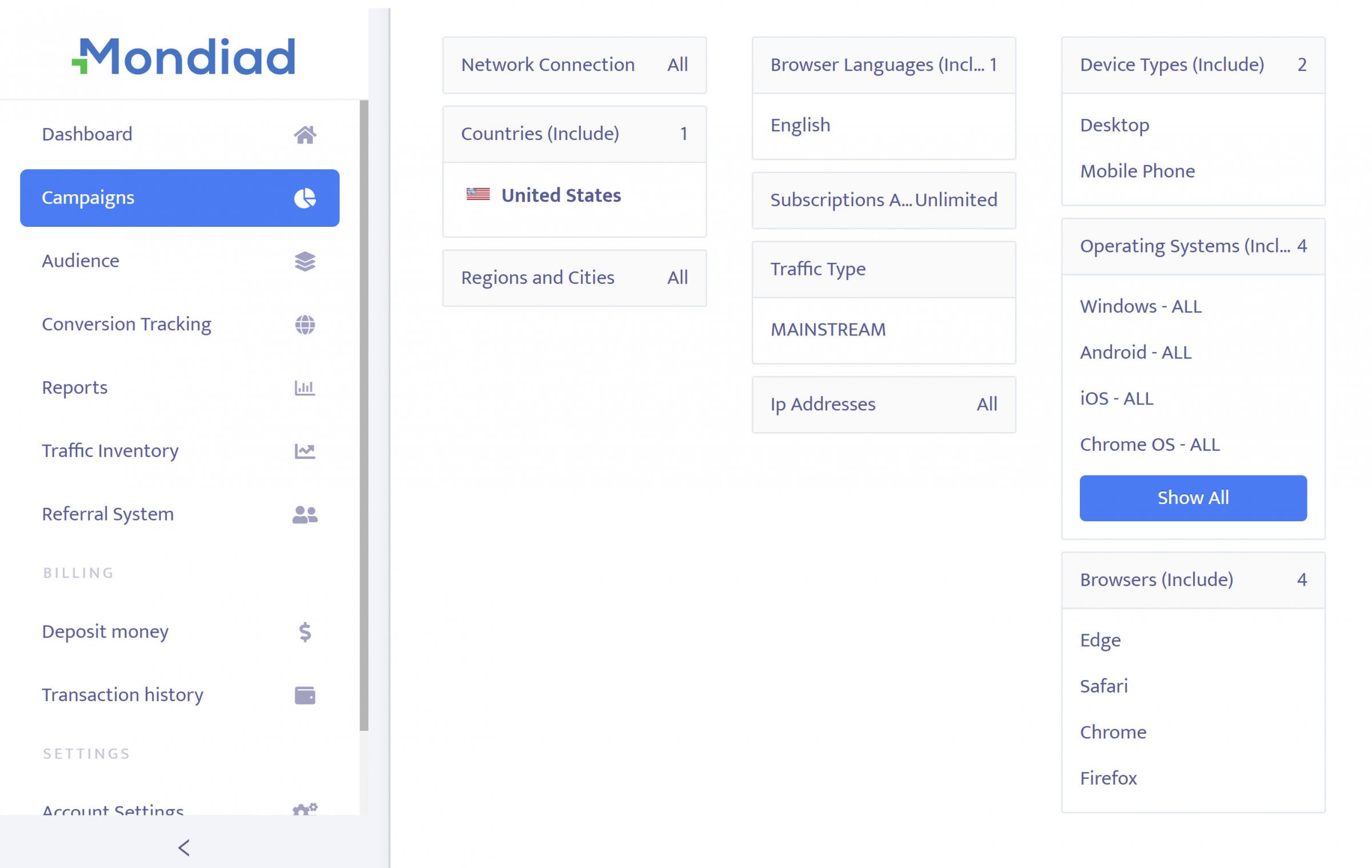Image resolution: width=1372 pixels, height=868 pixels.
Task: Click the Browsers (Include) header
Action: click(1193, 580)
